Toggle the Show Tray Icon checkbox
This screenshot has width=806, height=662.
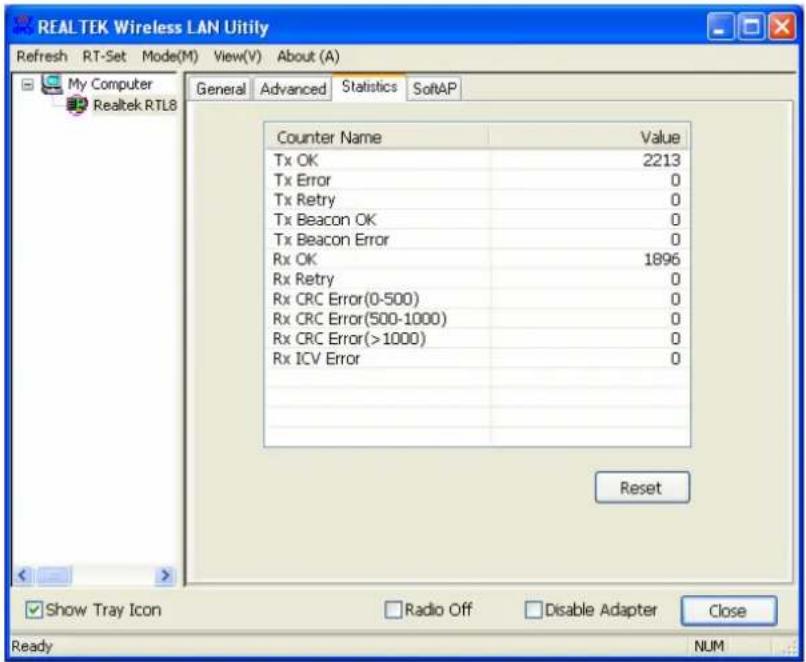click(x=34, y=610)
